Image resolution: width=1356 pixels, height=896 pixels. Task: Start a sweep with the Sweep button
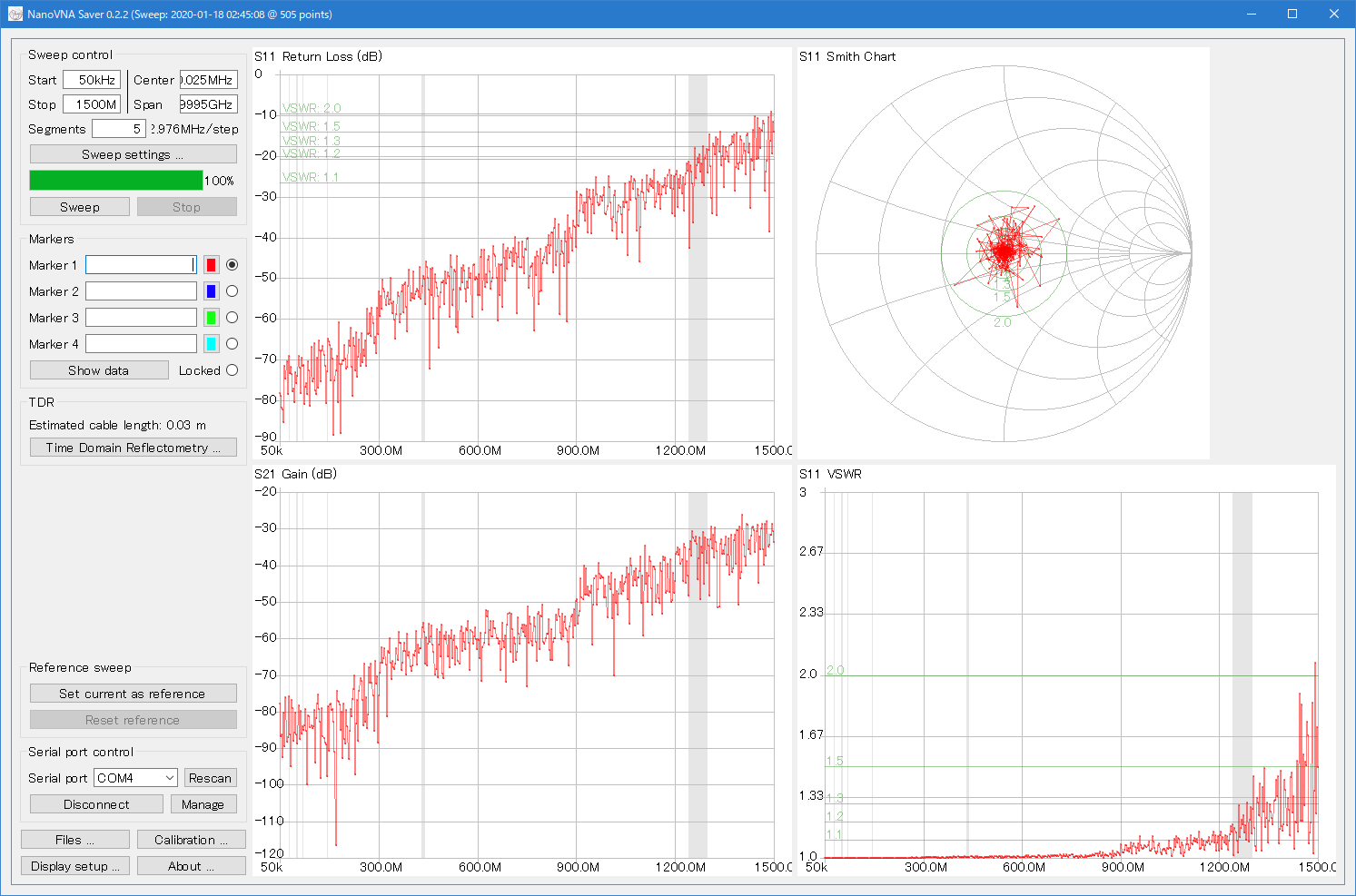point(80,207)
